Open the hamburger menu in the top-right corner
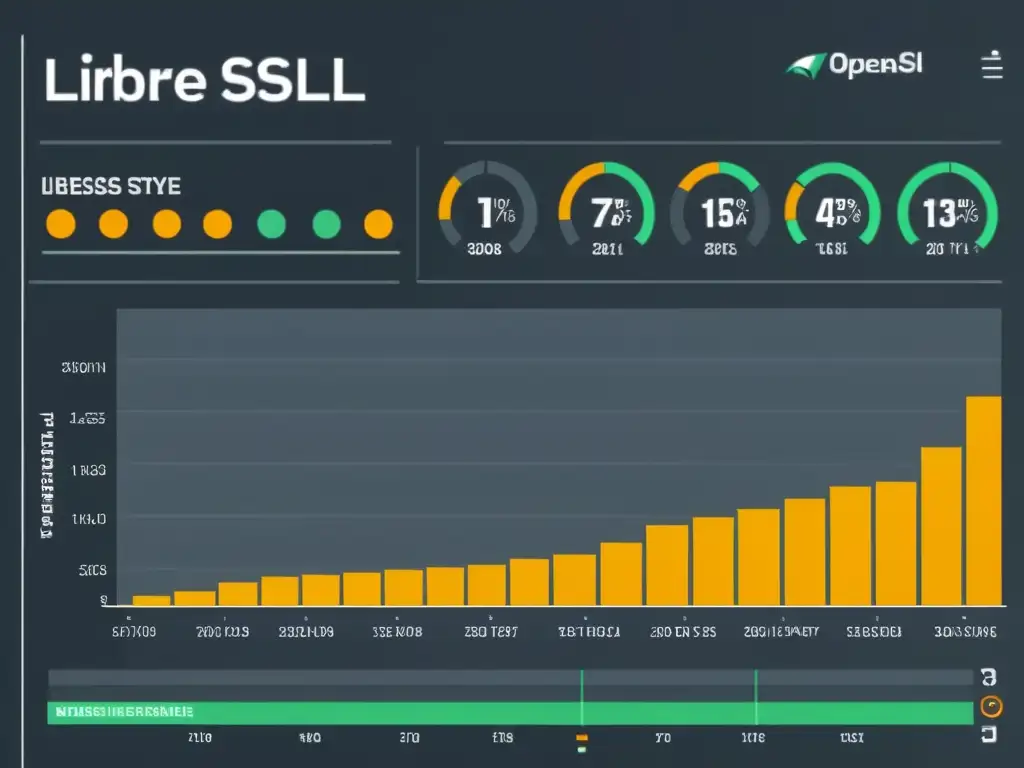 pyautogui.click(x=990, y=66)
